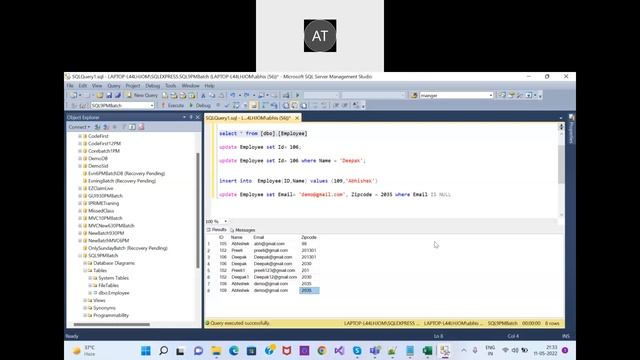Close the SQLQuery1.sql tab

tap(297, 118)
